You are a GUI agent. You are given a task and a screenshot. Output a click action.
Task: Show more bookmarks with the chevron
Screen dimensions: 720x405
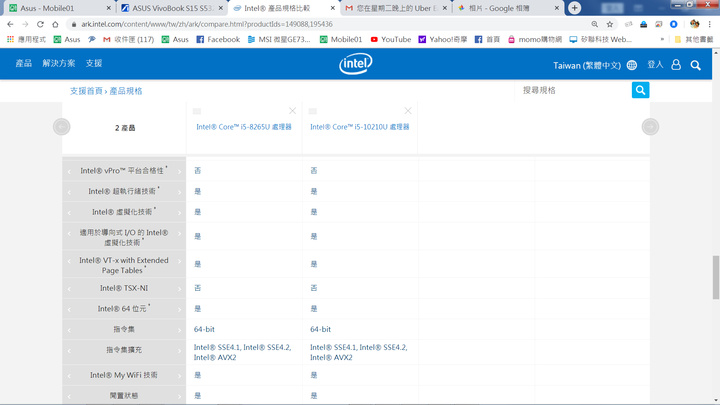coord(662,39)
